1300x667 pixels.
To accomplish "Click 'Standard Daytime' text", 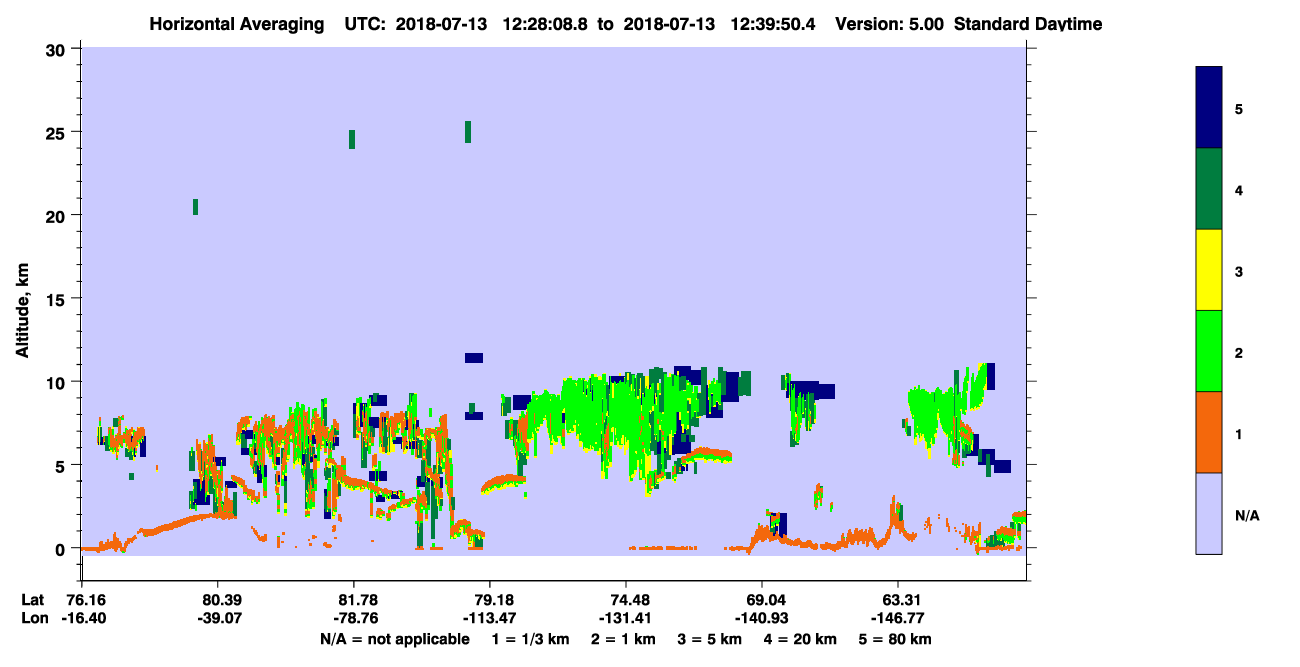I will [x=1028, y=23].
